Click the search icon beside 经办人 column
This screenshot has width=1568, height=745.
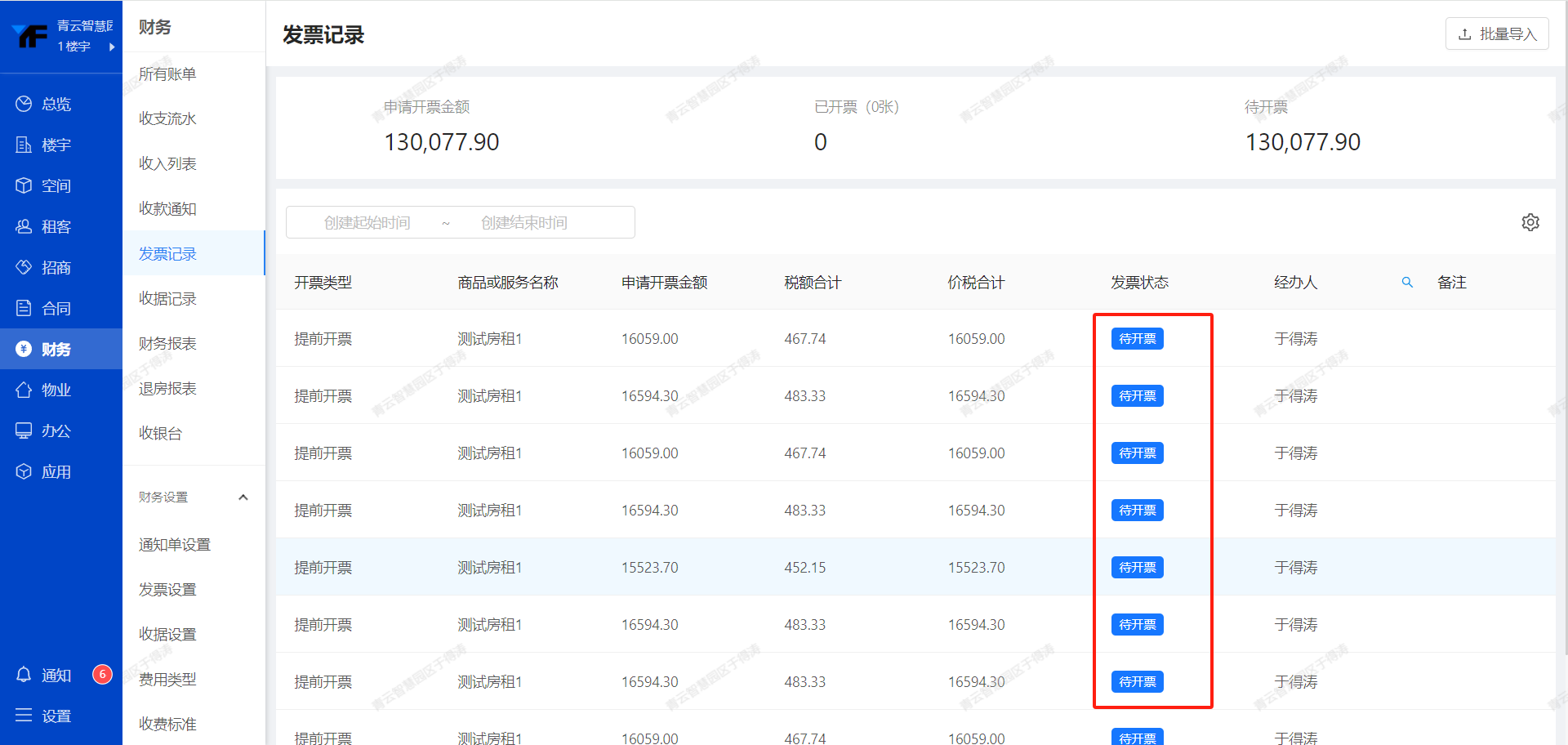pyautogui.click(x=1407, y=282)
